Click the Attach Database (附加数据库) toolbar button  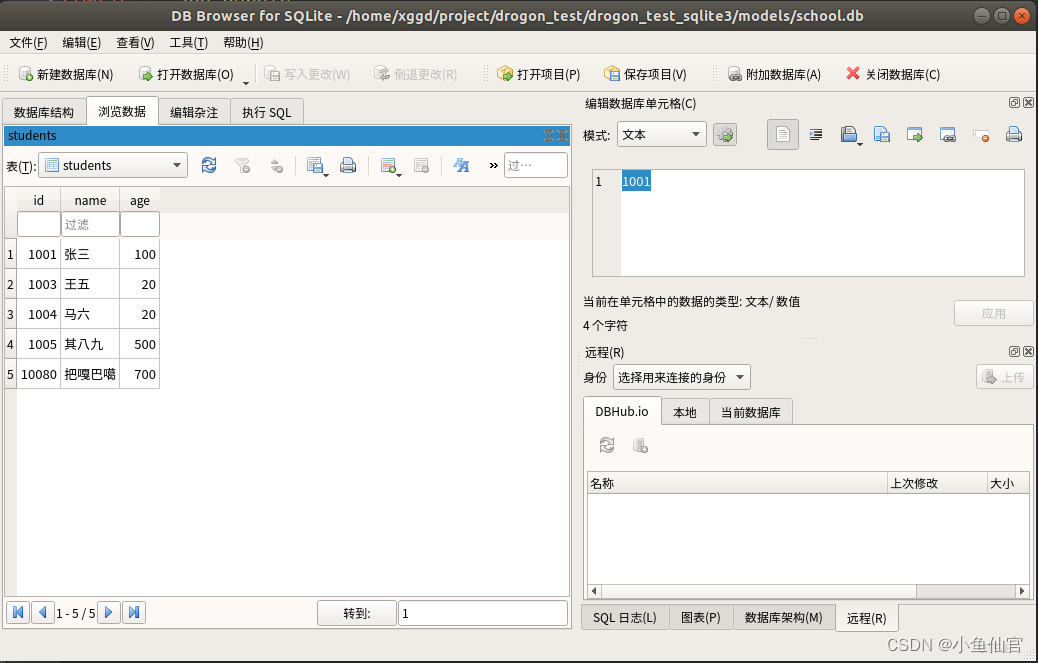774,74
